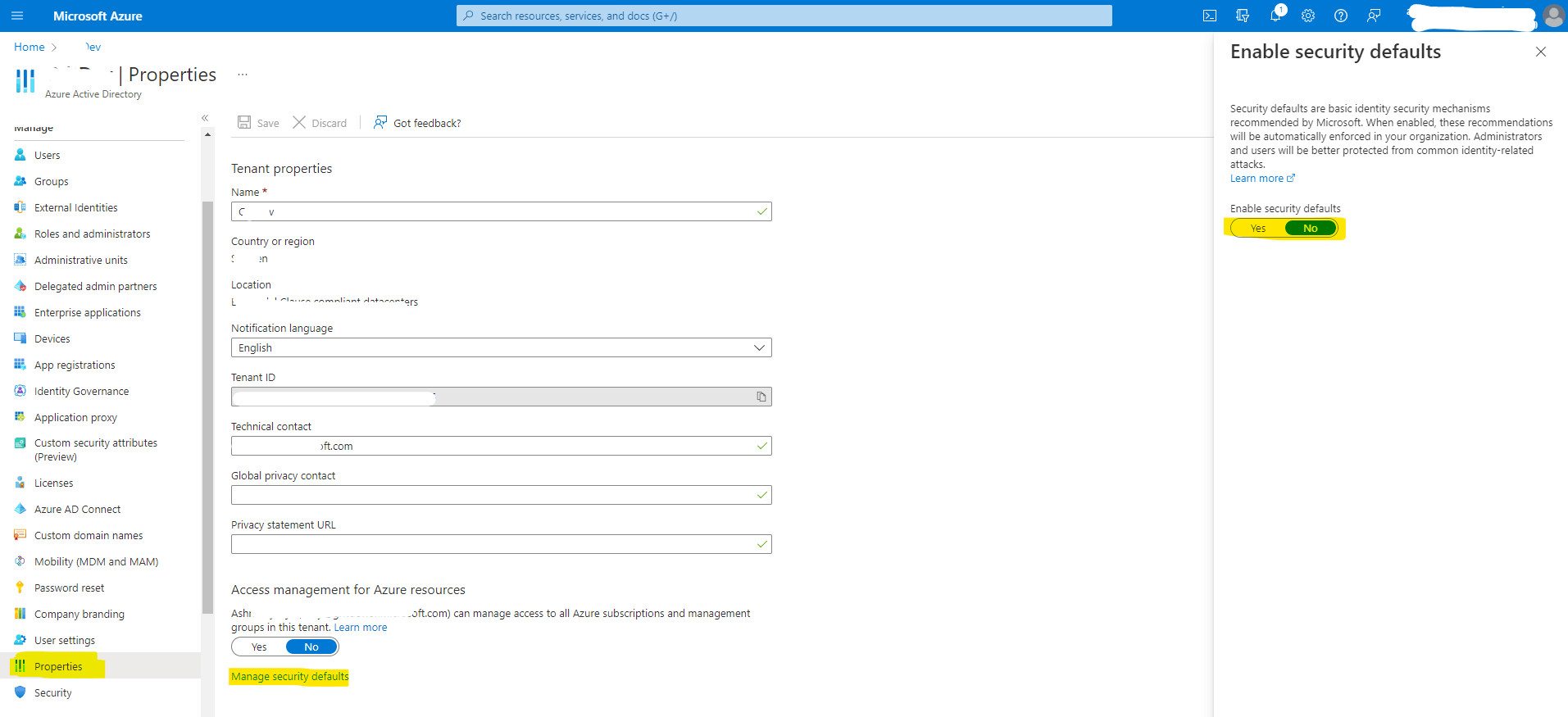The image size is (1568, 717).
Task: Open the notifications bell
Action: pos(1275,16)
